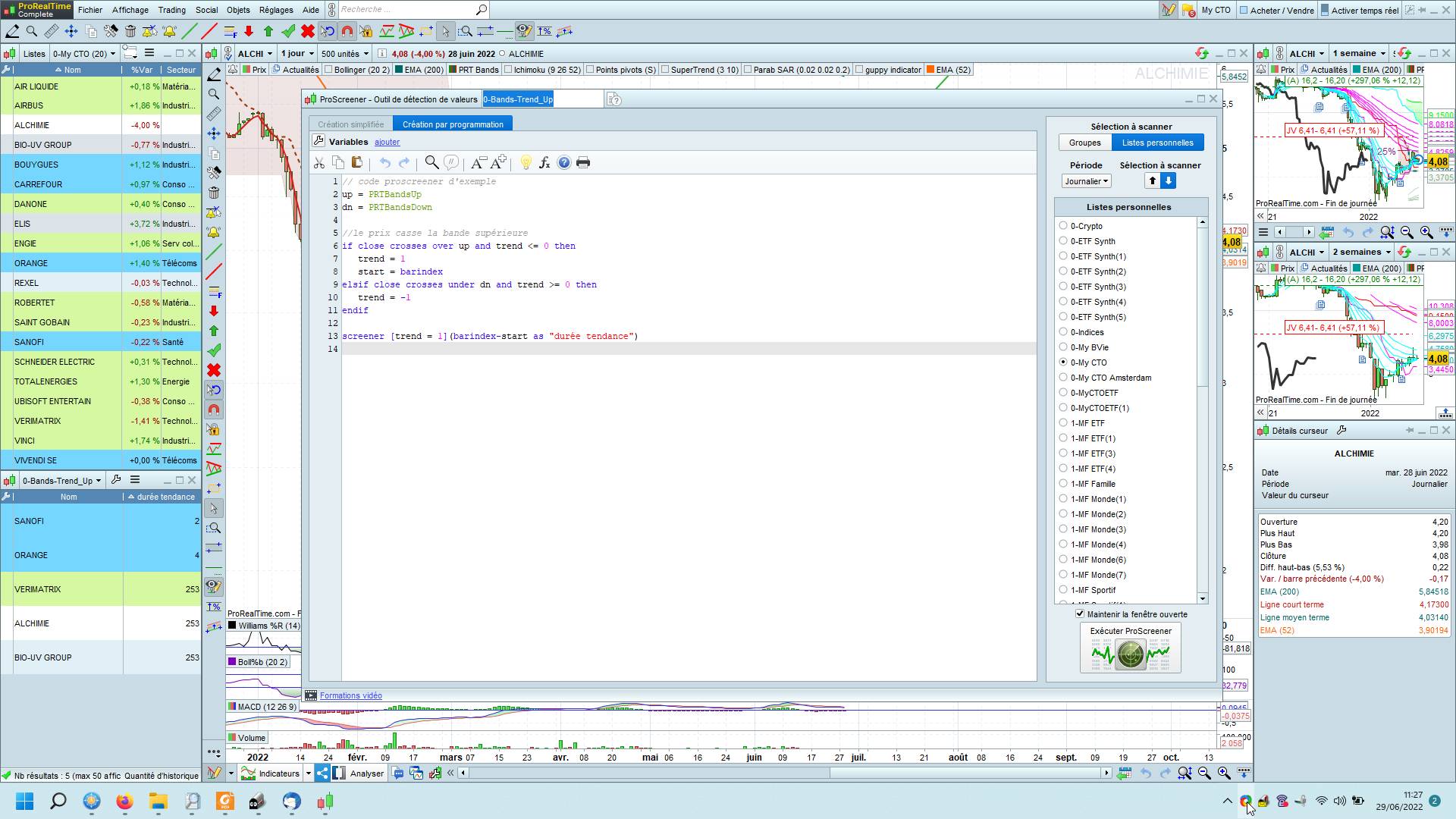
Task: Select the 0-My BVie radio option
Action: [x=1063, y=347]
